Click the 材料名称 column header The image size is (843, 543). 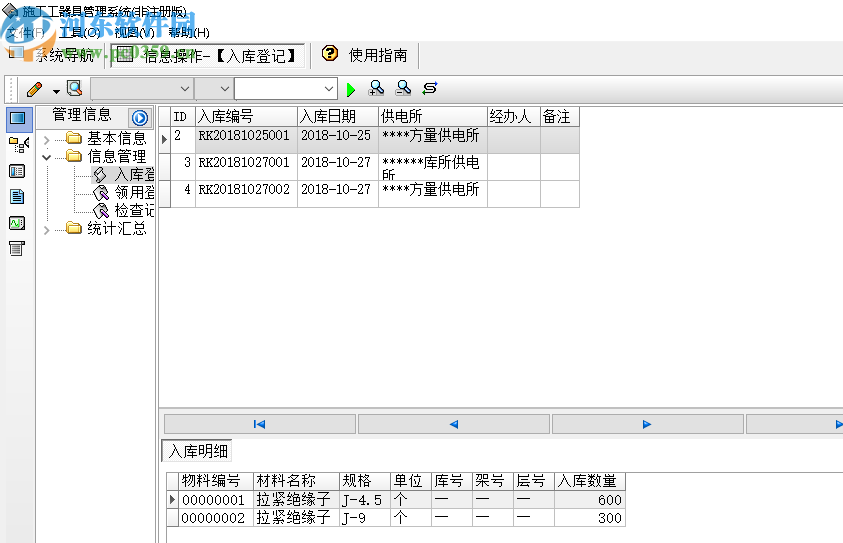coord(296,481)
